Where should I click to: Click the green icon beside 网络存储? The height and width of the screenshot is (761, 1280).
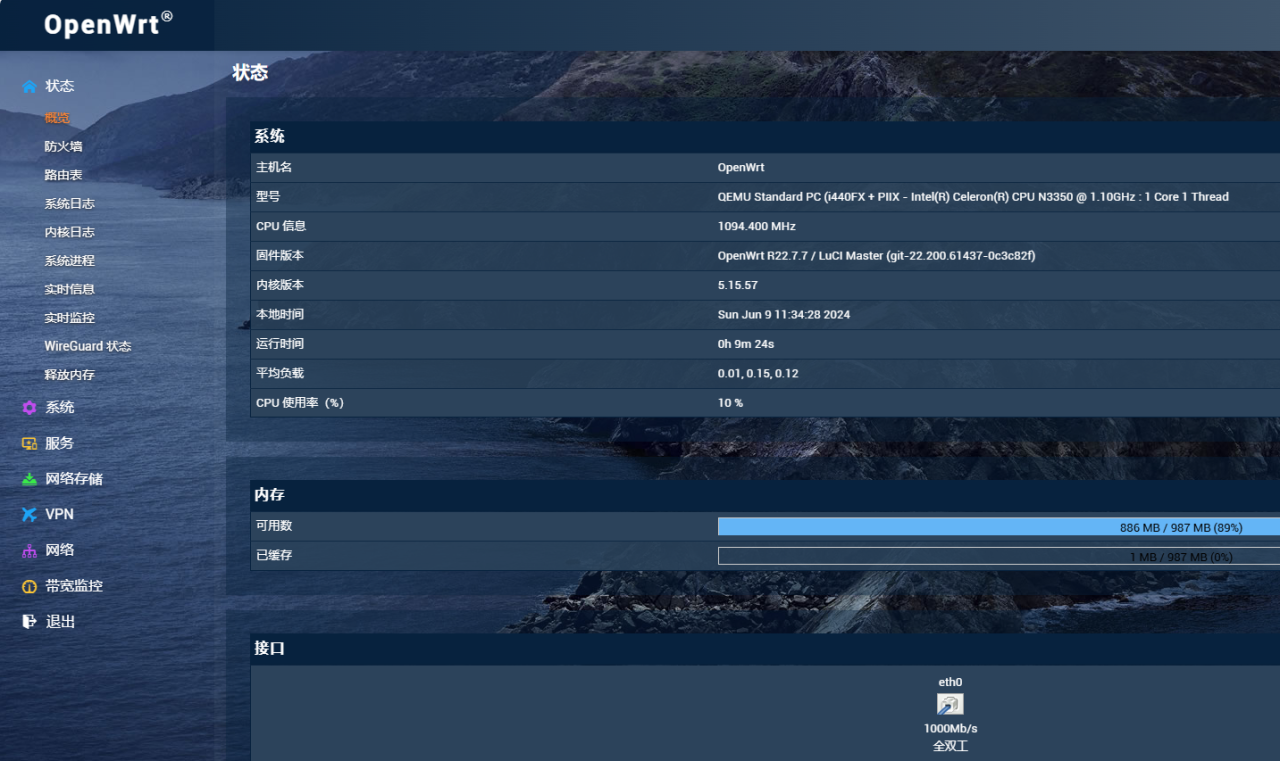pos(29,479)
